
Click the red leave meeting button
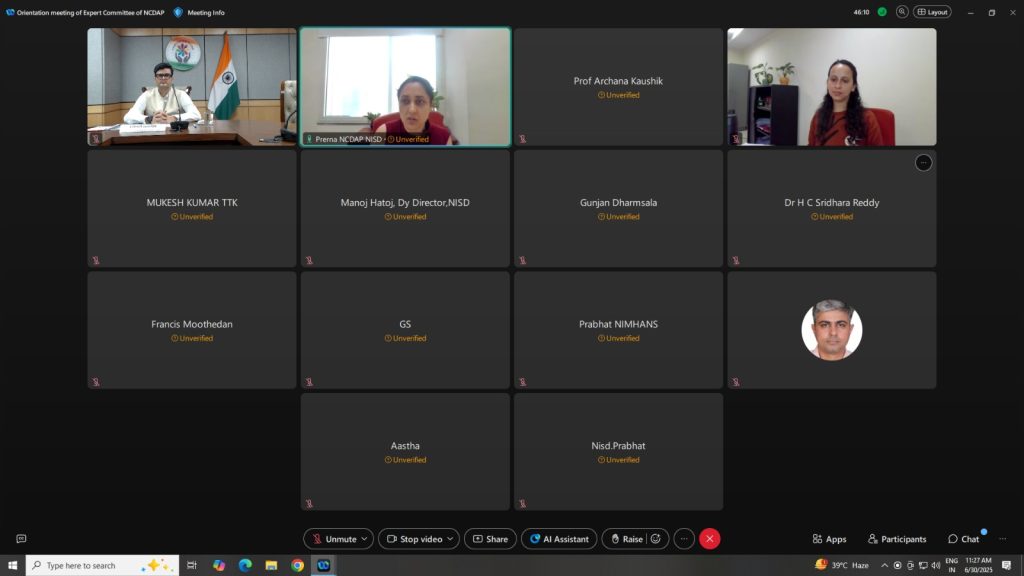(709, 539)
